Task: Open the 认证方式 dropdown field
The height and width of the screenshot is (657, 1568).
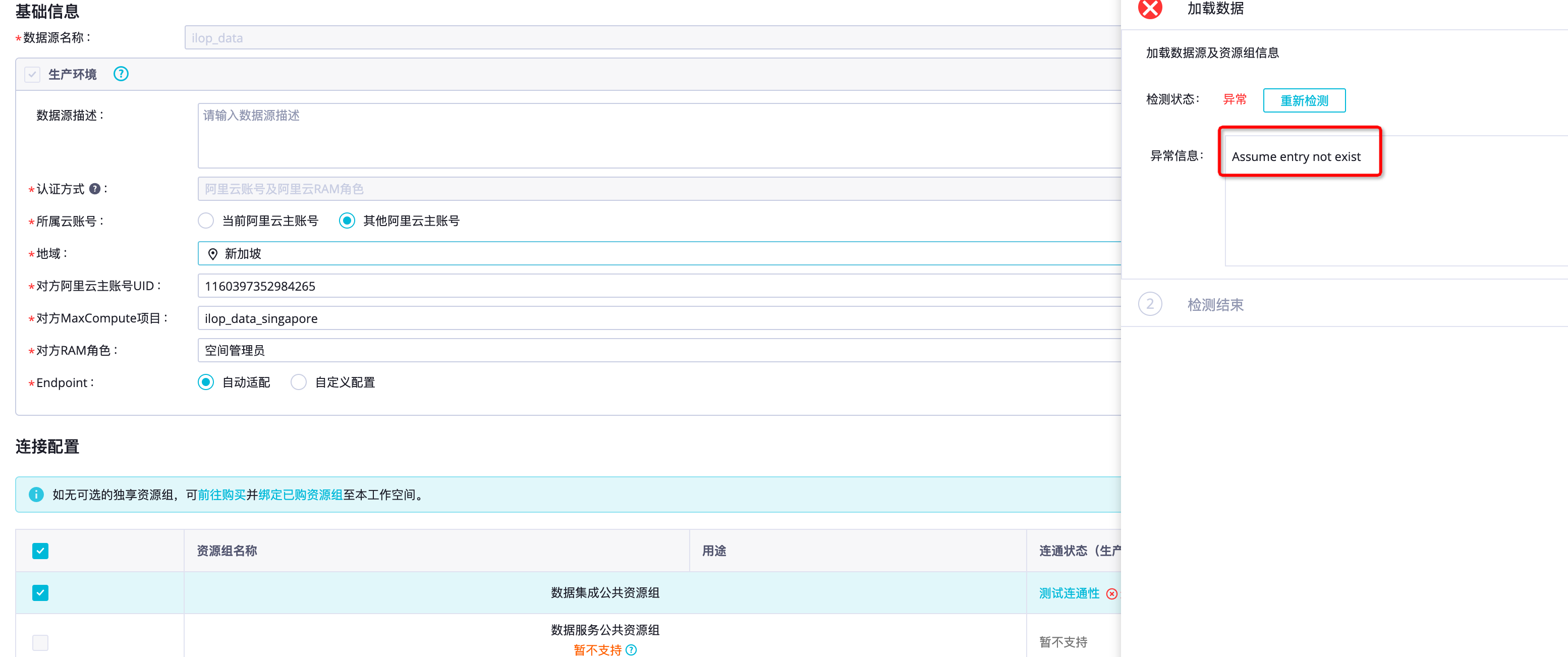Action: [x=659, y=189]
